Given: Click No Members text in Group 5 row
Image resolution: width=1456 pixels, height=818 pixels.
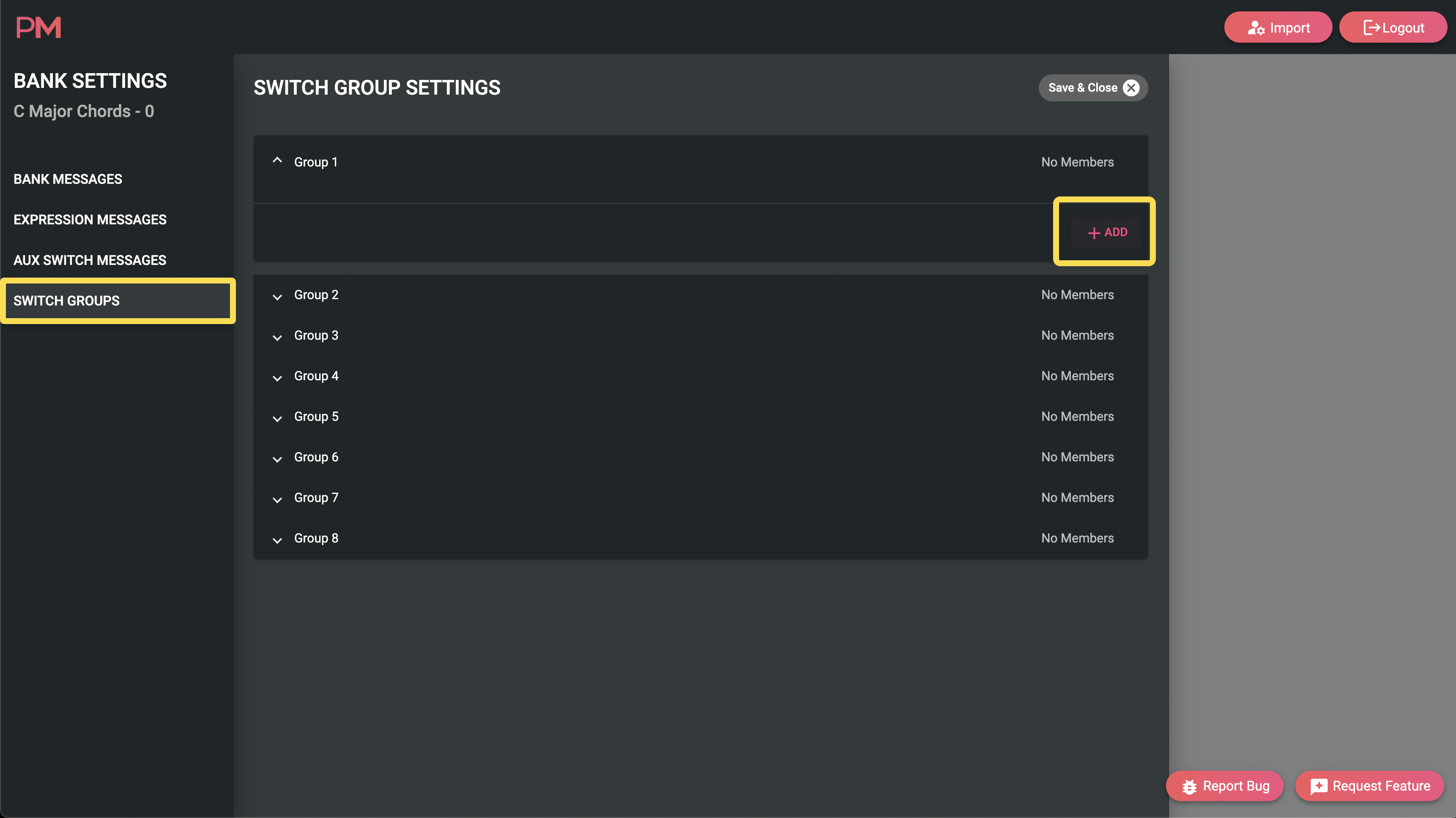Looking at the screenshot, I should [1077, 417].
